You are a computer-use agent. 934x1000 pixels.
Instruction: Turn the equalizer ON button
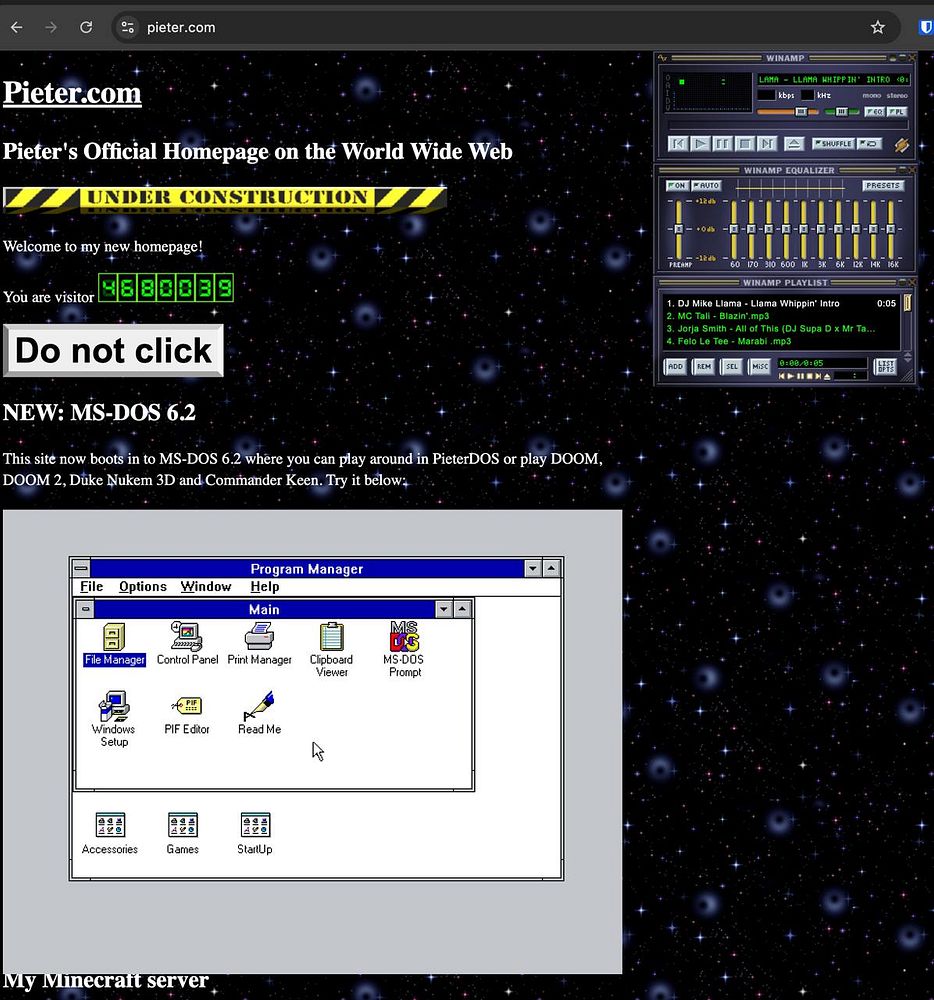point(676,186)
